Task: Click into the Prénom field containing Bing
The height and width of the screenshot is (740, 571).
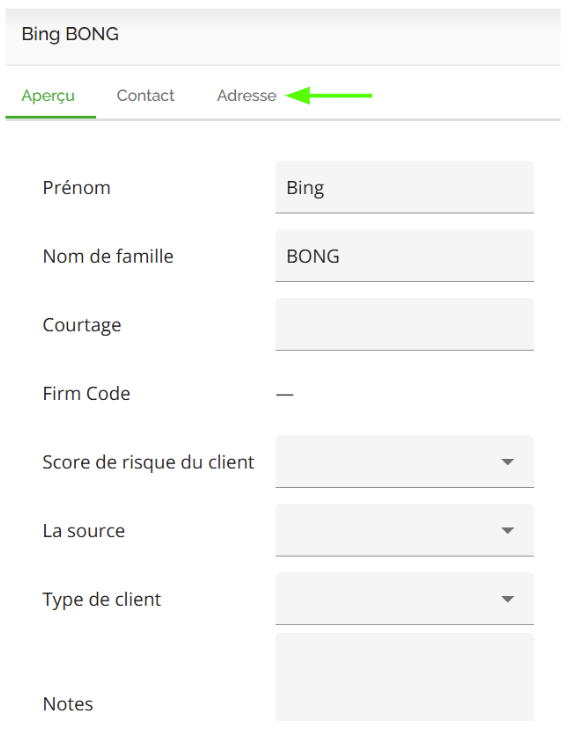Action: click(x=404, y=187)
